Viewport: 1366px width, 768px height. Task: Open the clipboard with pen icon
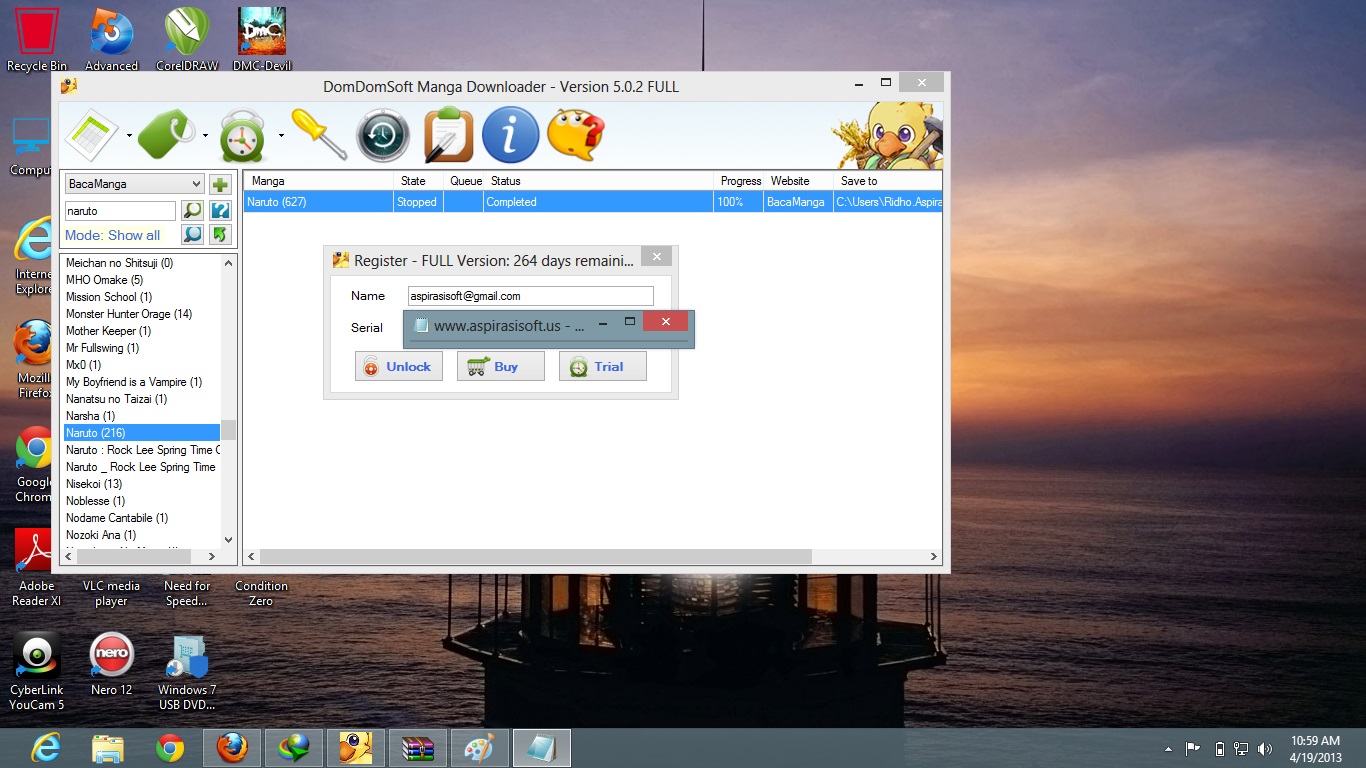click(448, 135)
